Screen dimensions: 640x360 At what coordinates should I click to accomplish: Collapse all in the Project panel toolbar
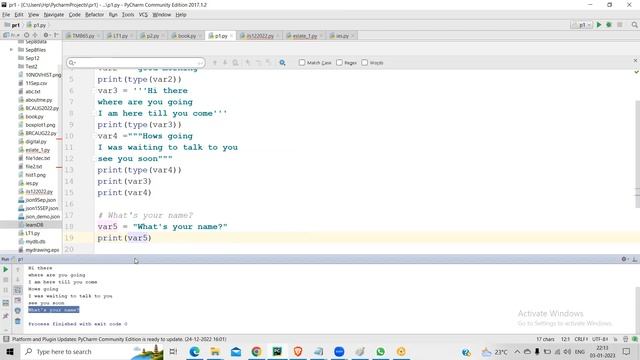coord(35,36)
